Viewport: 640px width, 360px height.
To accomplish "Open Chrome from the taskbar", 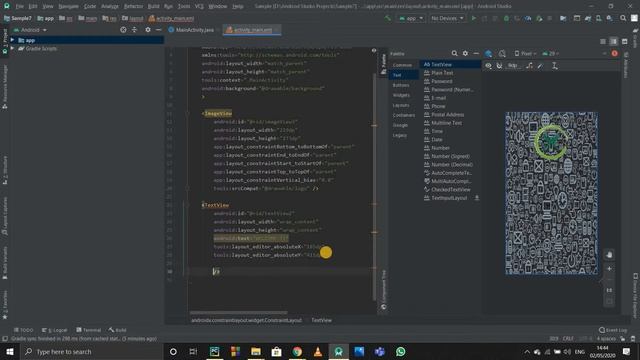I will tap(297, 351).
